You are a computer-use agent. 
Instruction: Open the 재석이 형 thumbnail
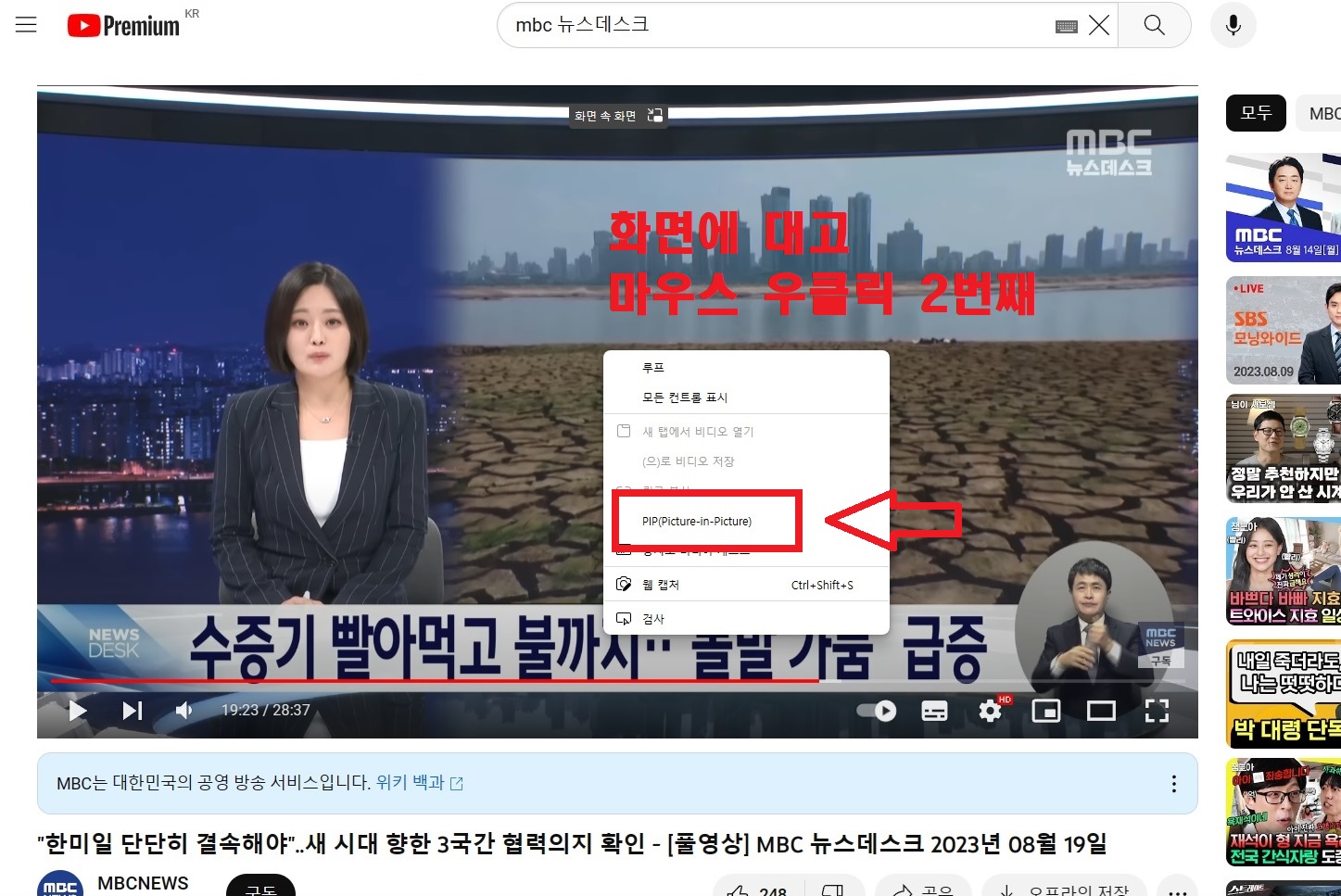[1284, 813]
